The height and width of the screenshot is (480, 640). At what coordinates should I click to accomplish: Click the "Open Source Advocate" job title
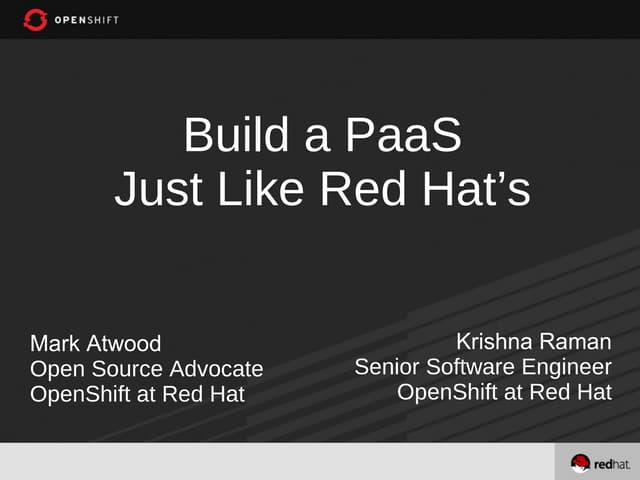click(147, 369)
